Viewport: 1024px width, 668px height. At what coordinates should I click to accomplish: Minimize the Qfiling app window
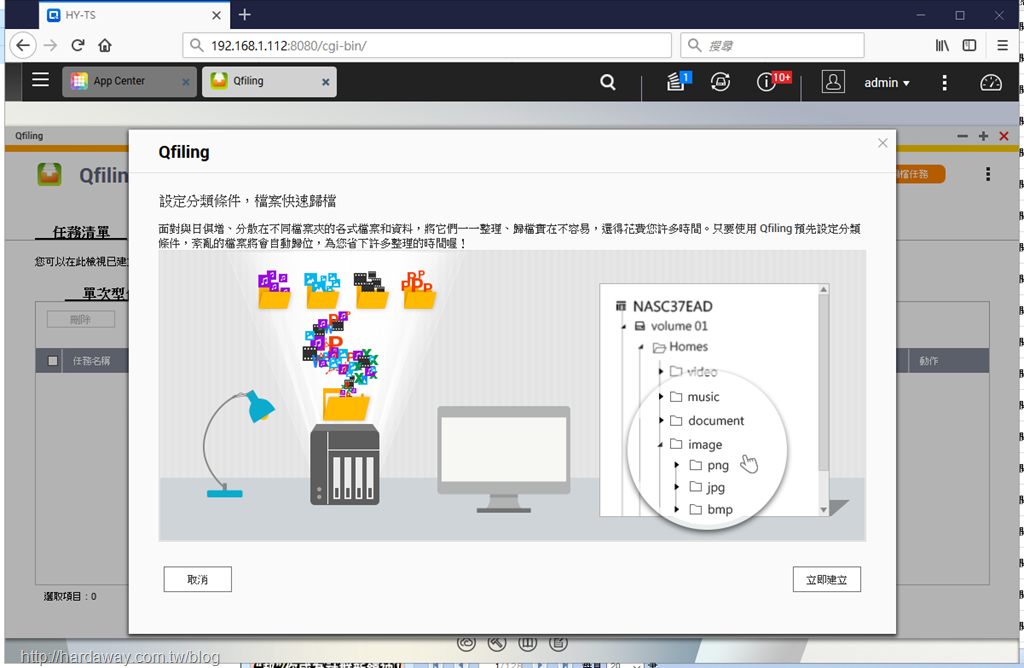962,136
